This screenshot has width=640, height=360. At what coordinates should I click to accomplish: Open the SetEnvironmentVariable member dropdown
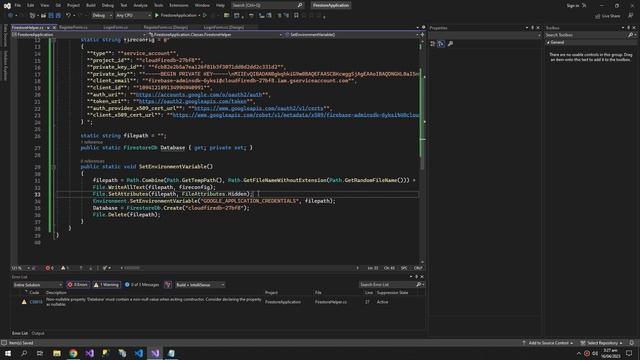351,35
